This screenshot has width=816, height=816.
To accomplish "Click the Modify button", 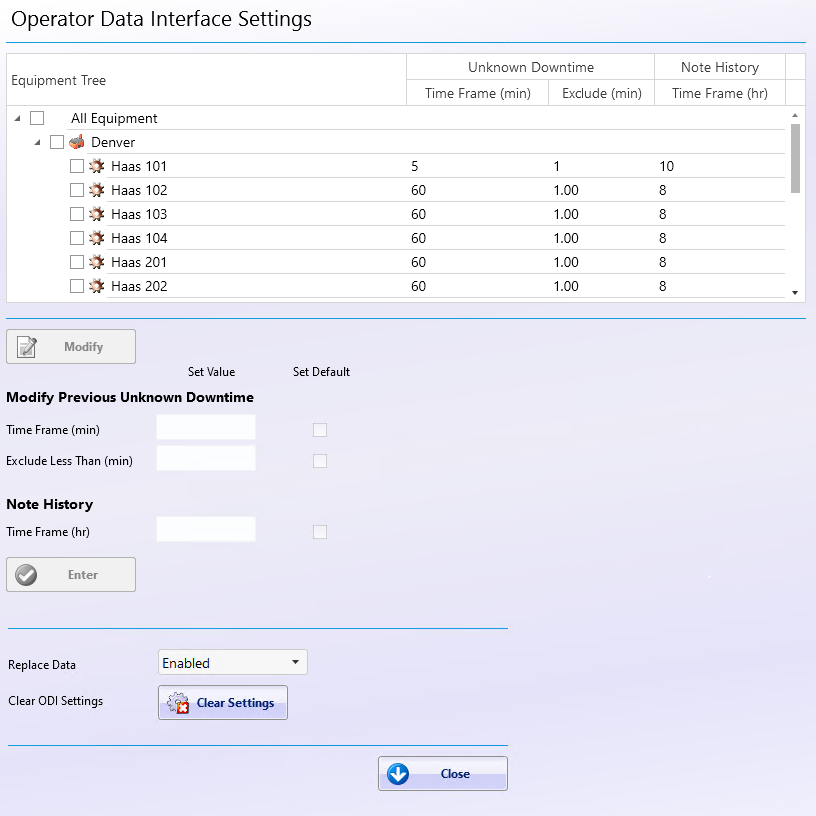I will (71, 347).
